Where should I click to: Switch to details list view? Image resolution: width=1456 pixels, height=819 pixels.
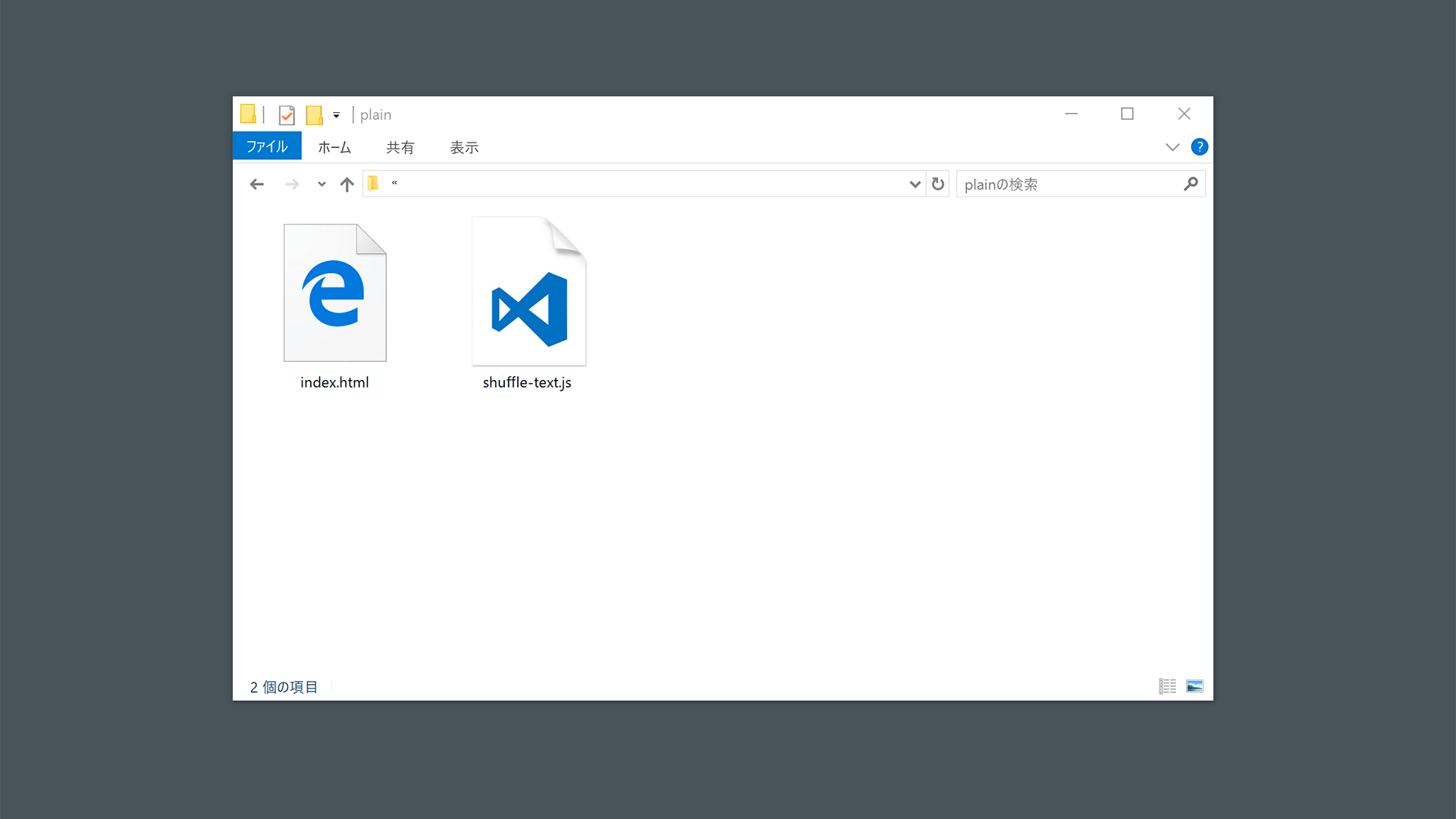(x=1167, y=686)
